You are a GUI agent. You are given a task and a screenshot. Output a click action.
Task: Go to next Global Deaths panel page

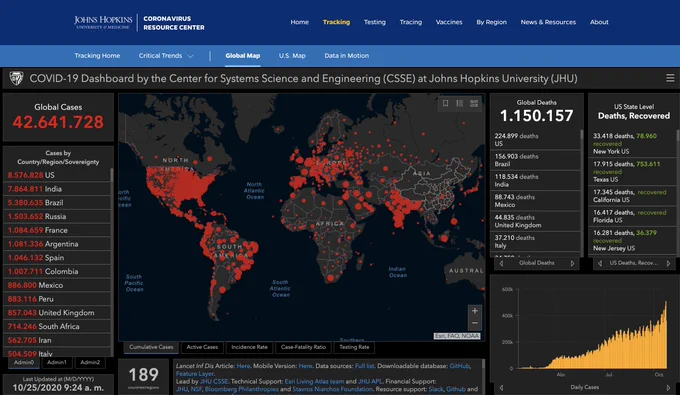point(572,263)
